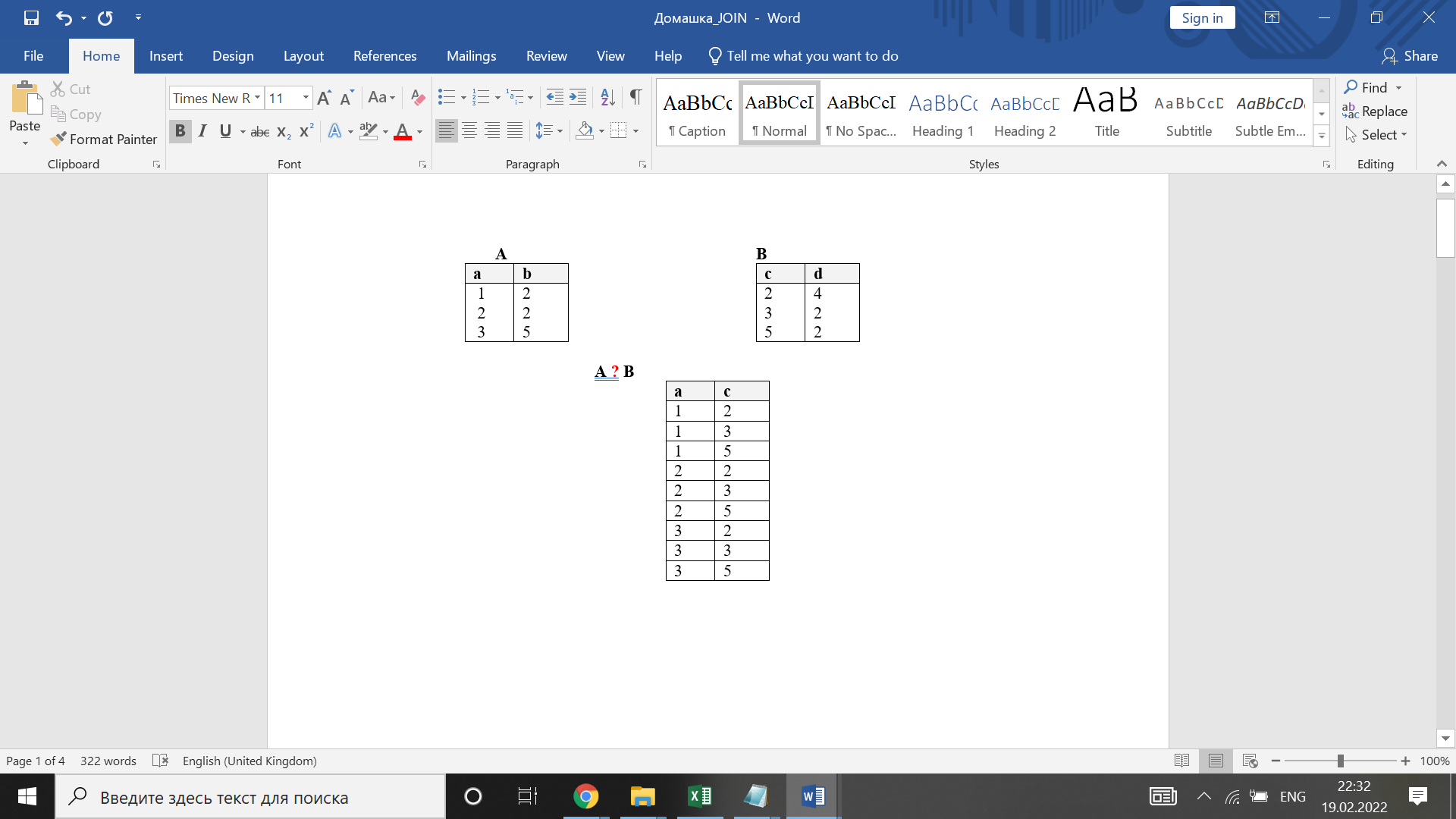The image size is (1456, 819).
Task: Expand the Styles gallery More button
Action: 1322,136
